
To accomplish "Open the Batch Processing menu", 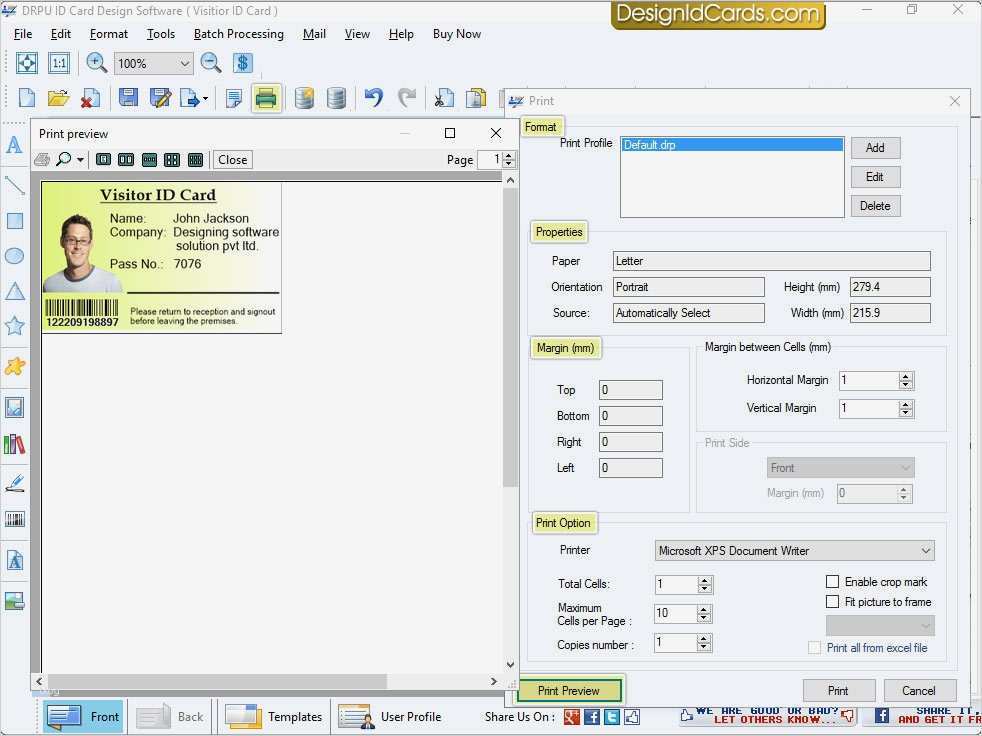I will pyautogui.click(x=238, y=34).
